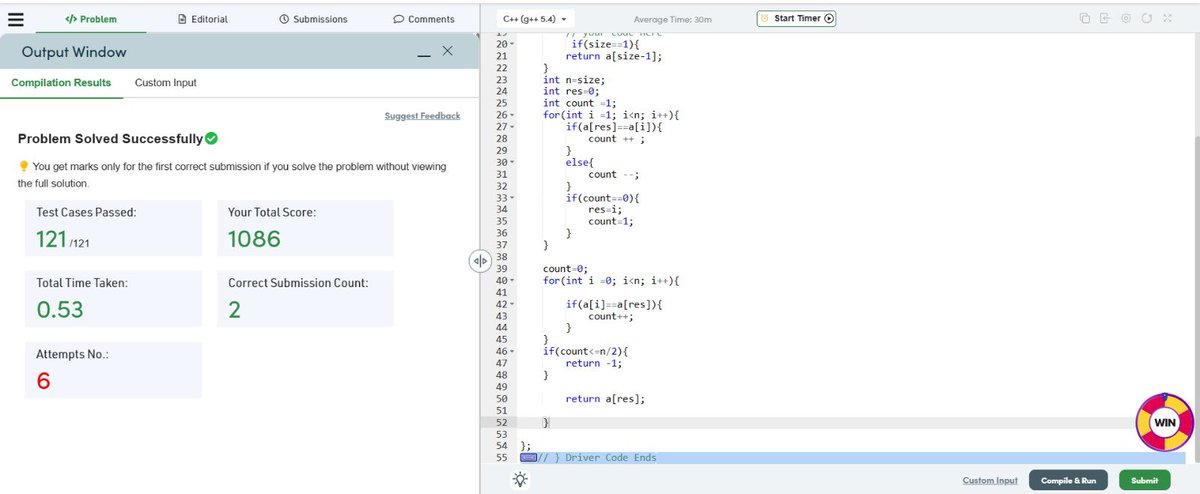The image size is (1200, 494).
Task: Click Compile & Run button
Action: coord(1069,480)
